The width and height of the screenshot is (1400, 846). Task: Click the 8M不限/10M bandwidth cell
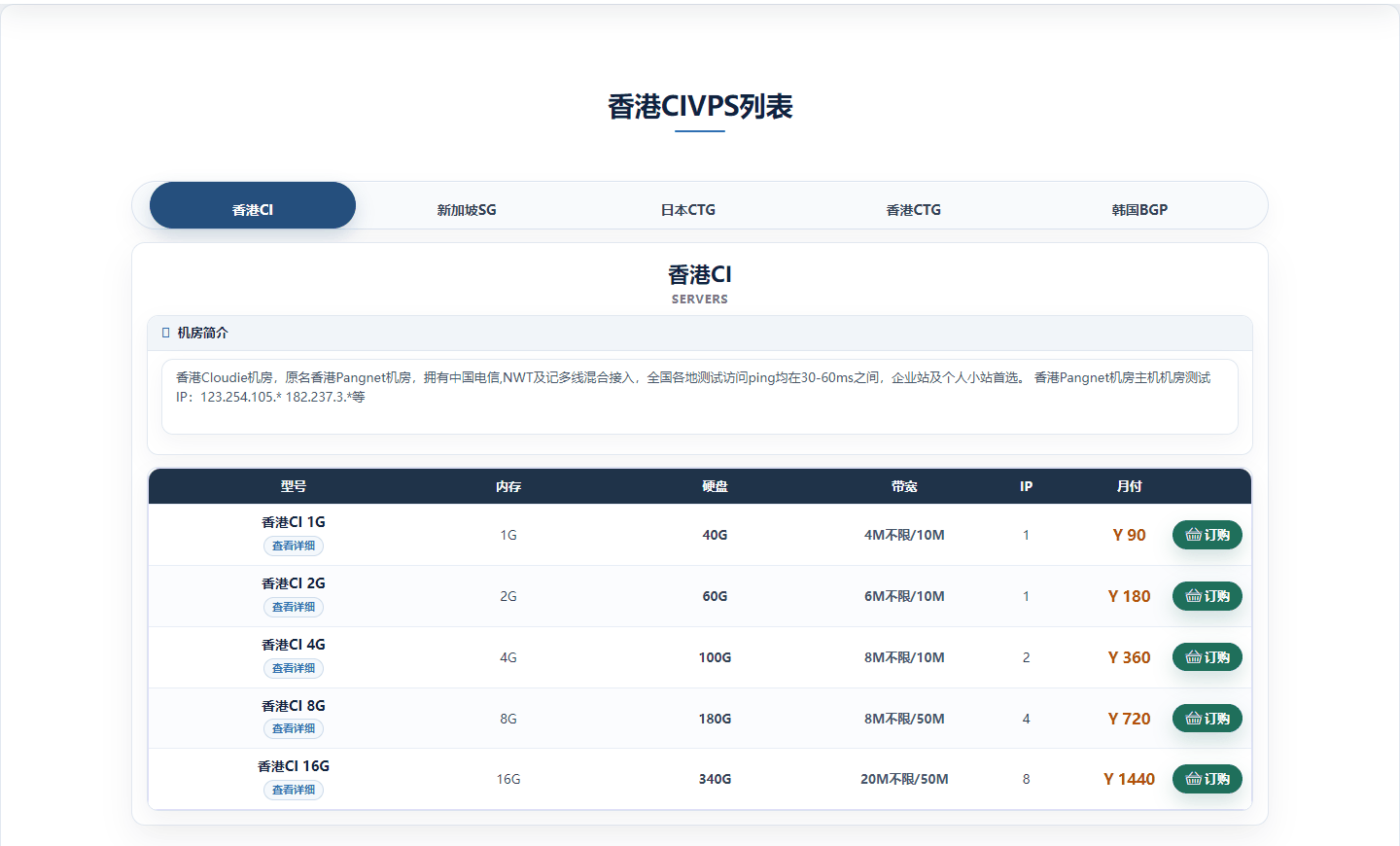click(x=904, y=657)
